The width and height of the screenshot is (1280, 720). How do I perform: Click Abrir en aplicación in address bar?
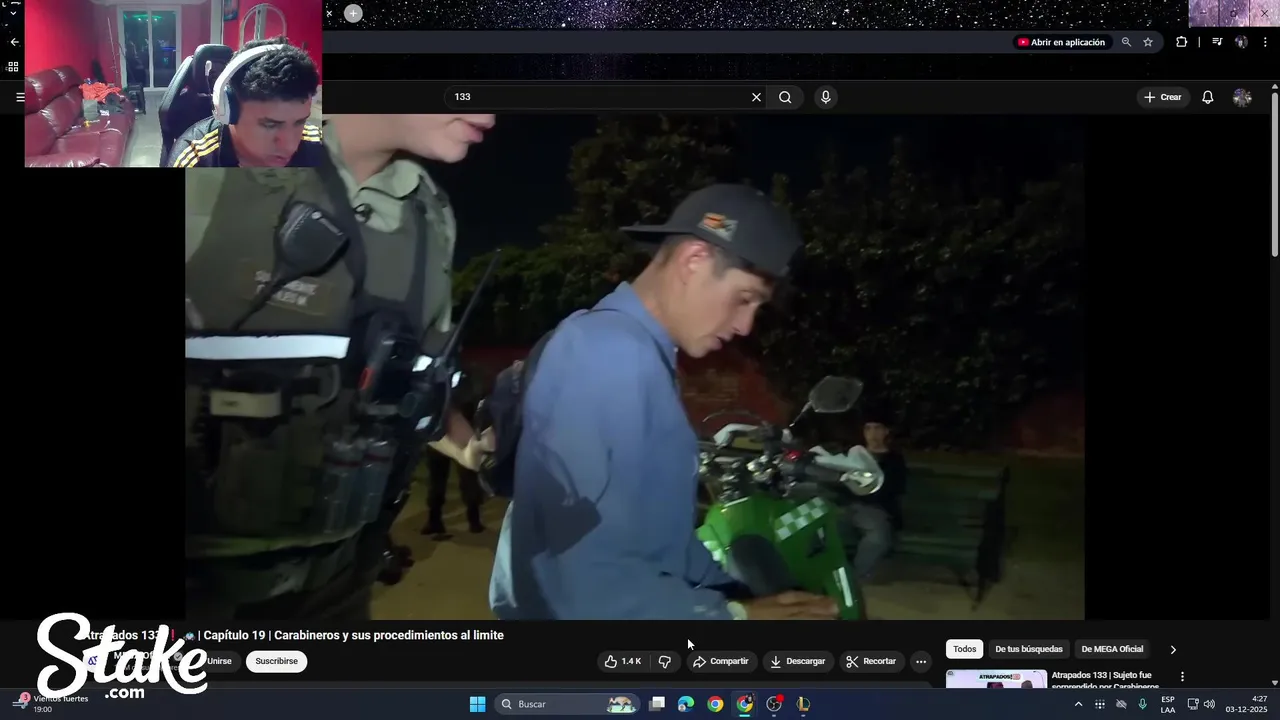pyautogui.click(x=1061, y=42)
